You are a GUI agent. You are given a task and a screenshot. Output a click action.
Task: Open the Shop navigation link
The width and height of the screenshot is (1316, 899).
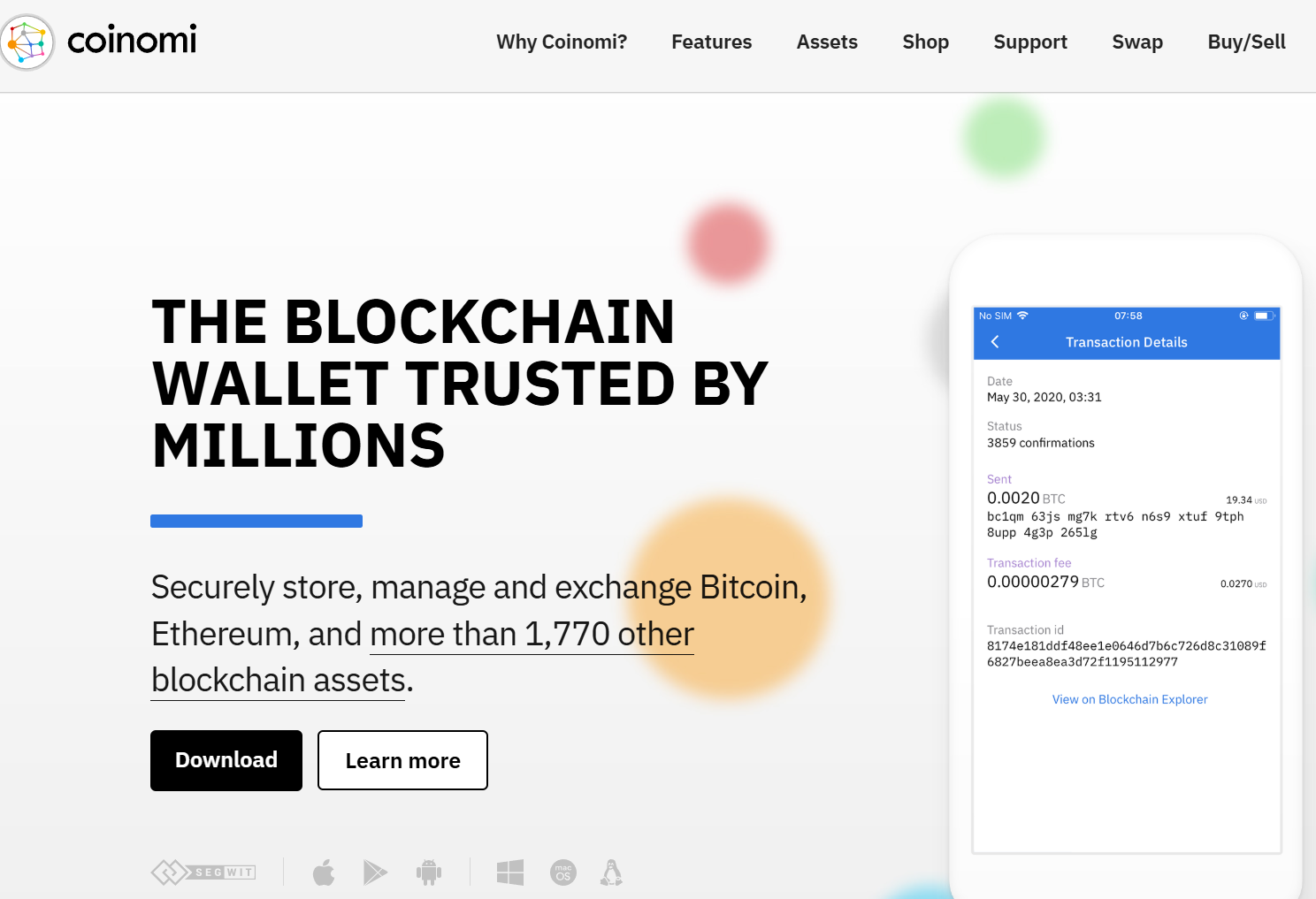926,42
